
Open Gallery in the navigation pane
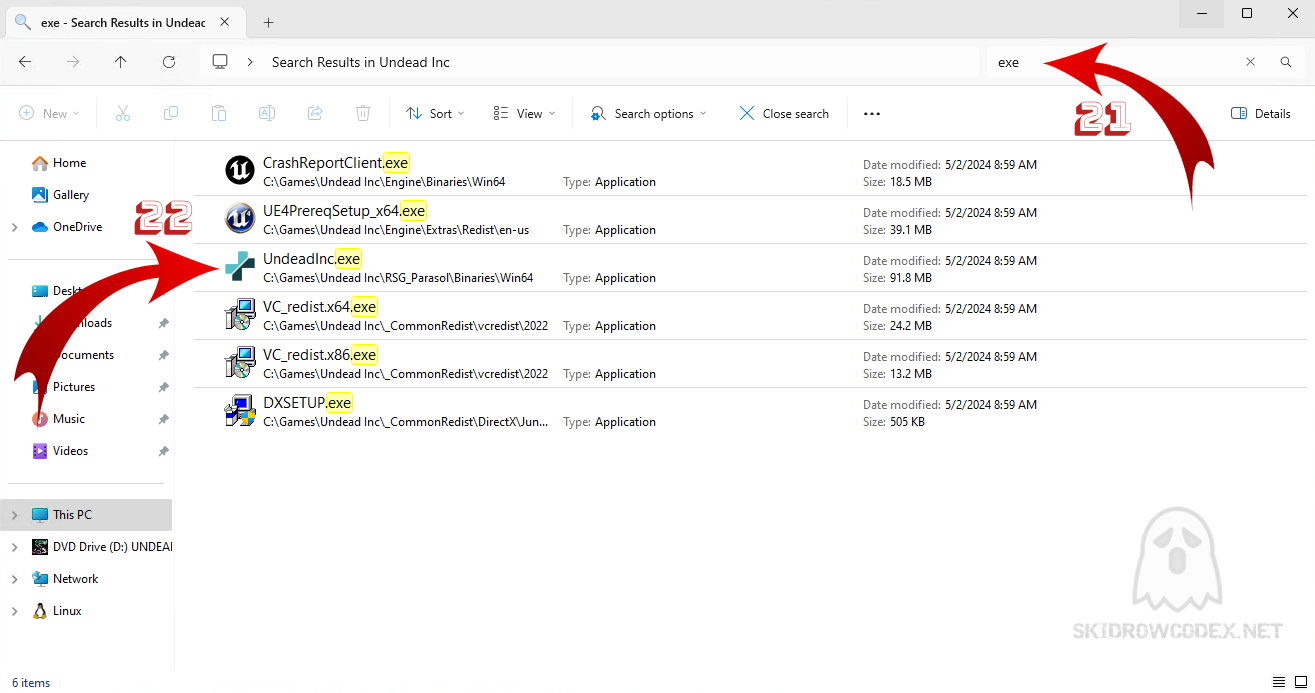71,195
